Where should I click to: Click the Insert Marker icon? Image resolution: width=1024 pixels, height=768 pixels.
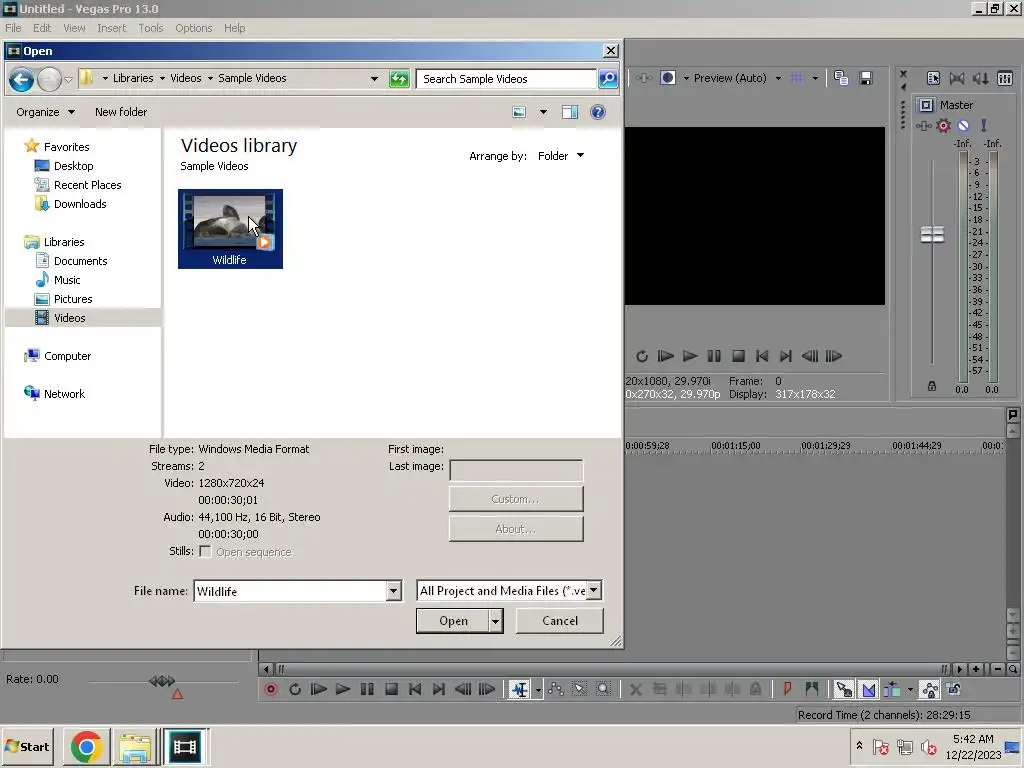point(787,689)
